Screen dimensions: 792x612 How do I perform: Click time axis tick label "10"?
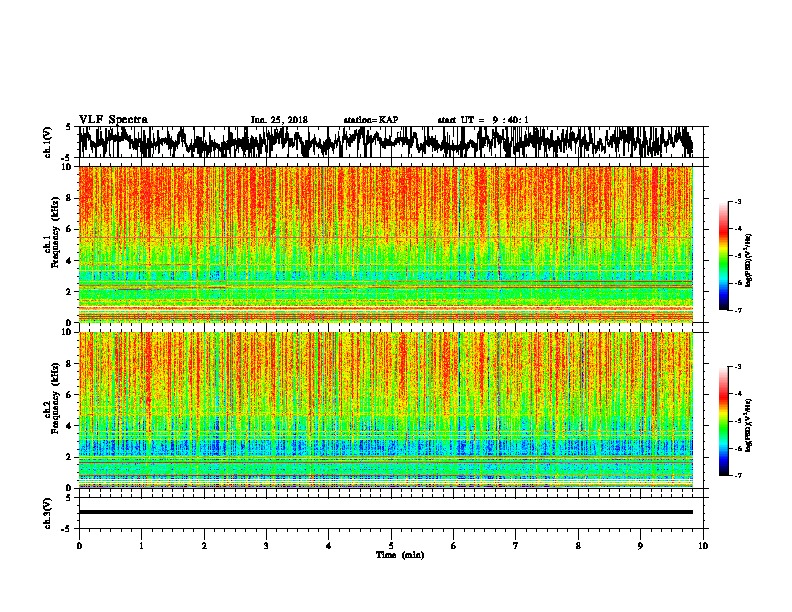[703, 546]
